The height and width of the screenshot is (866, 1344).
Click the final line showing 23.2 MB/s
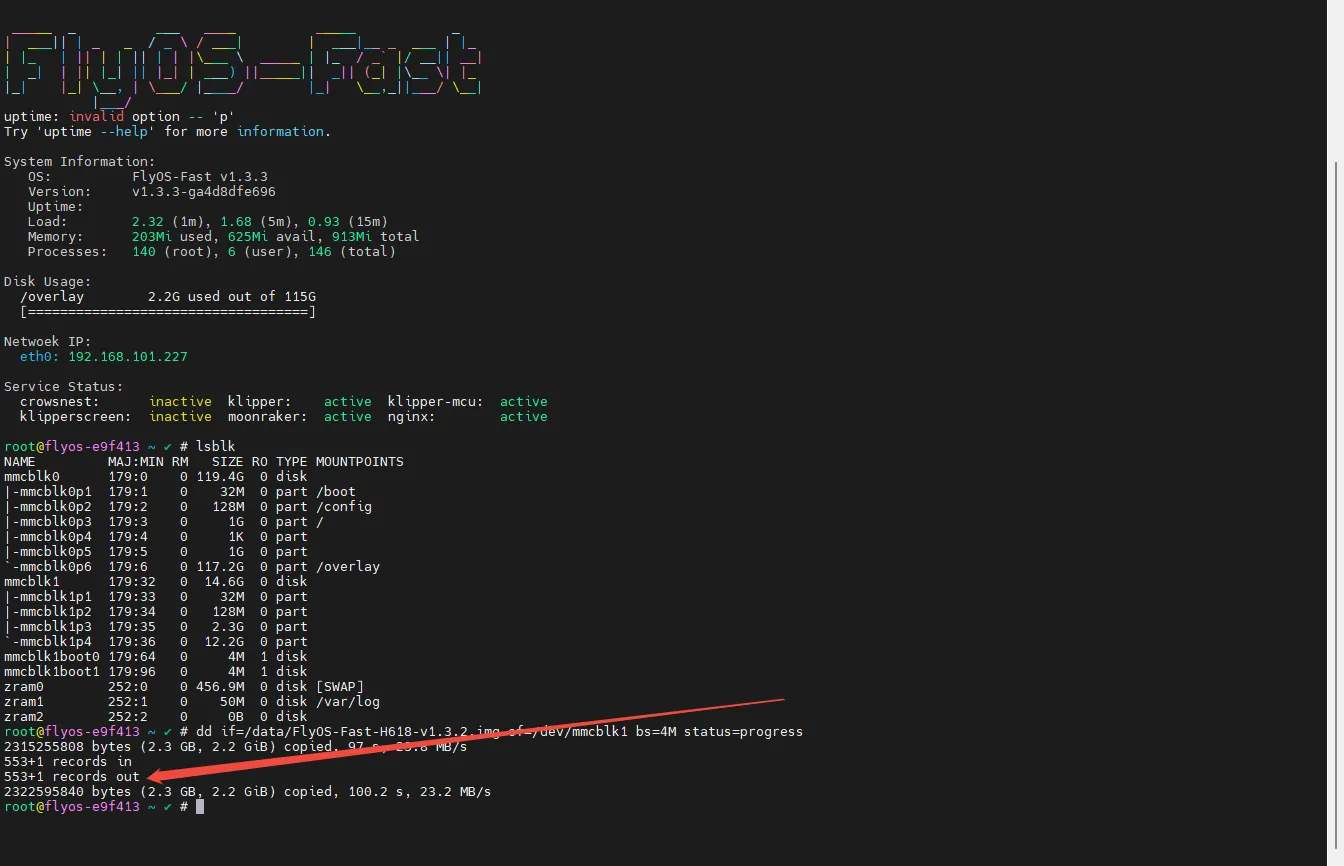(x=247, y=792)
